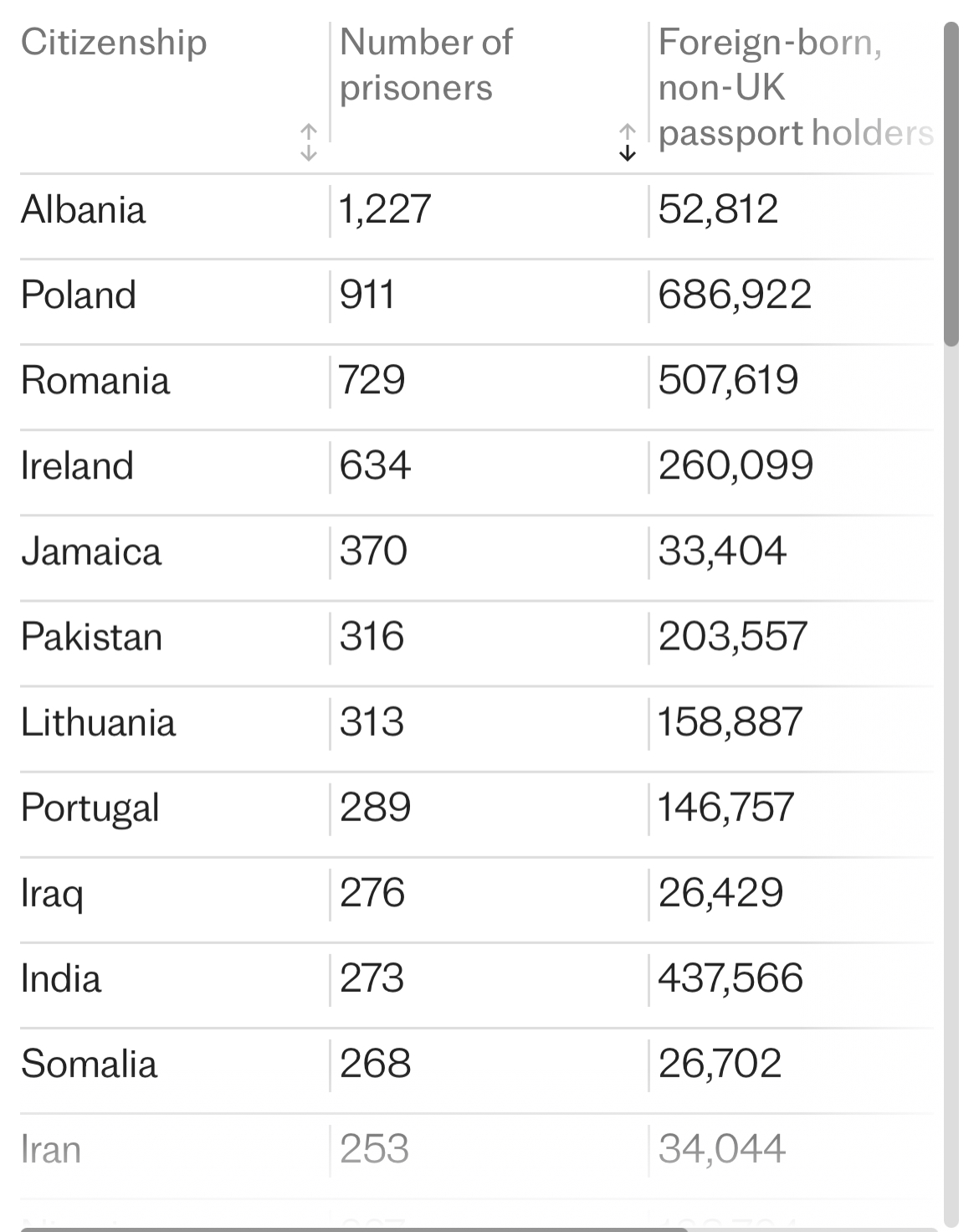Viewport: 979px width, 1232px height.
Task: Click Foreign-born, non-UK passport holders header
Action: coord(795,88)
